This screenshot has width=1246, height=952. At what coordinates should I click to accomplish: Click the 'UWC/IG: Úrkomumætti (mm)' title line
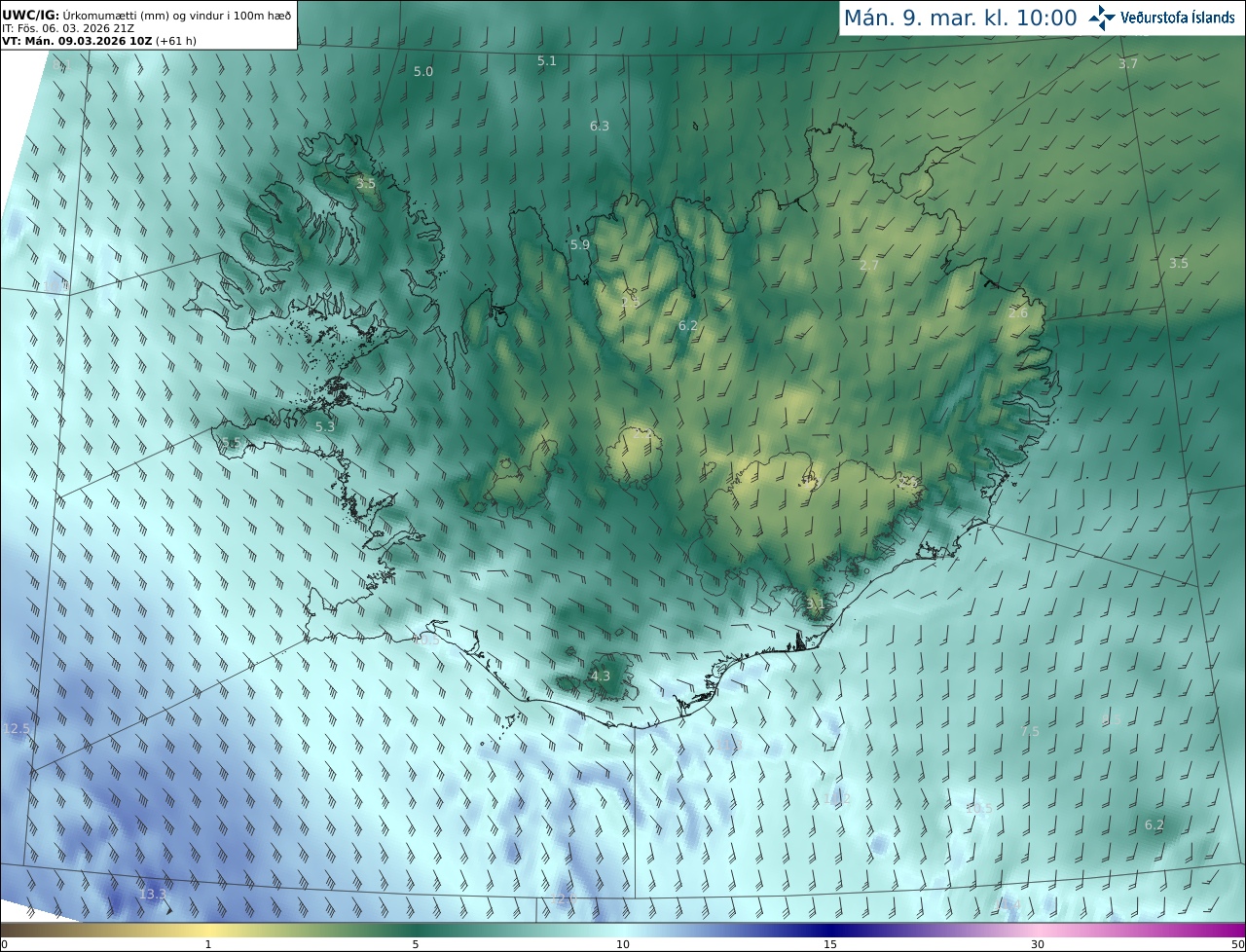tap(146, 15)
